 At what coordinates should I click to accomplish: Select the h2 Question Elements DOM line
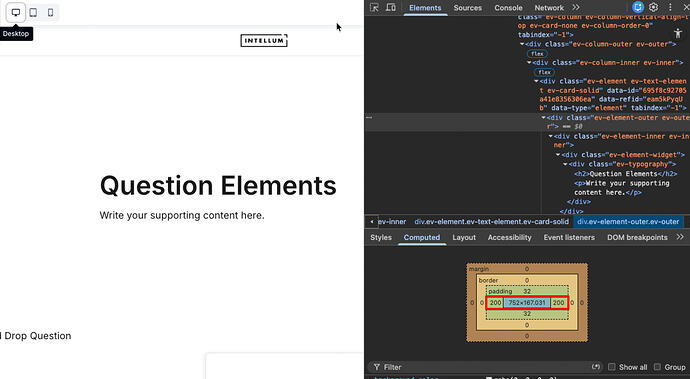coord(625,173)
